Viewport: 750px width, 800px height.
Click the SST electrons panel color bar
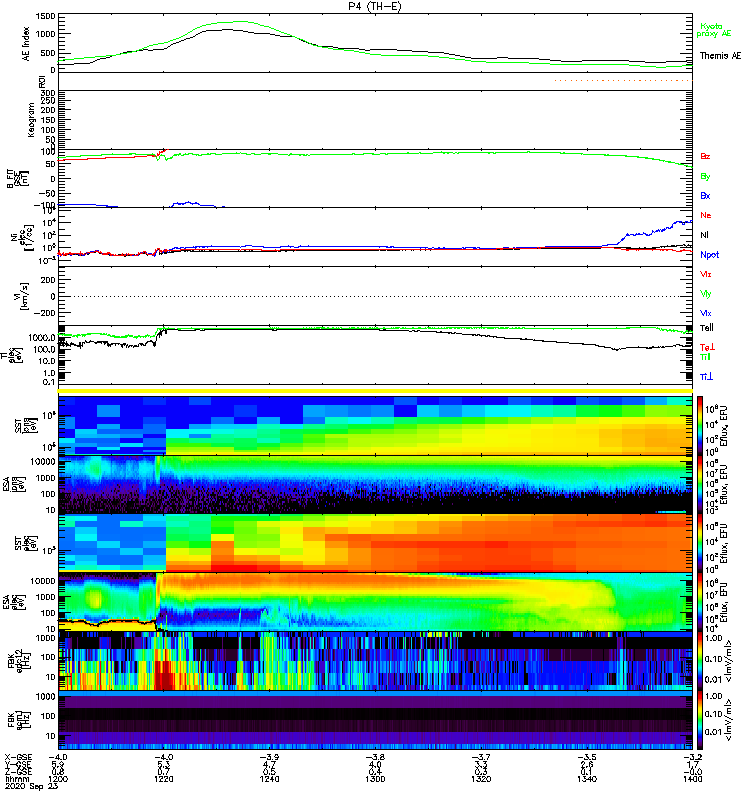point(700,543)
